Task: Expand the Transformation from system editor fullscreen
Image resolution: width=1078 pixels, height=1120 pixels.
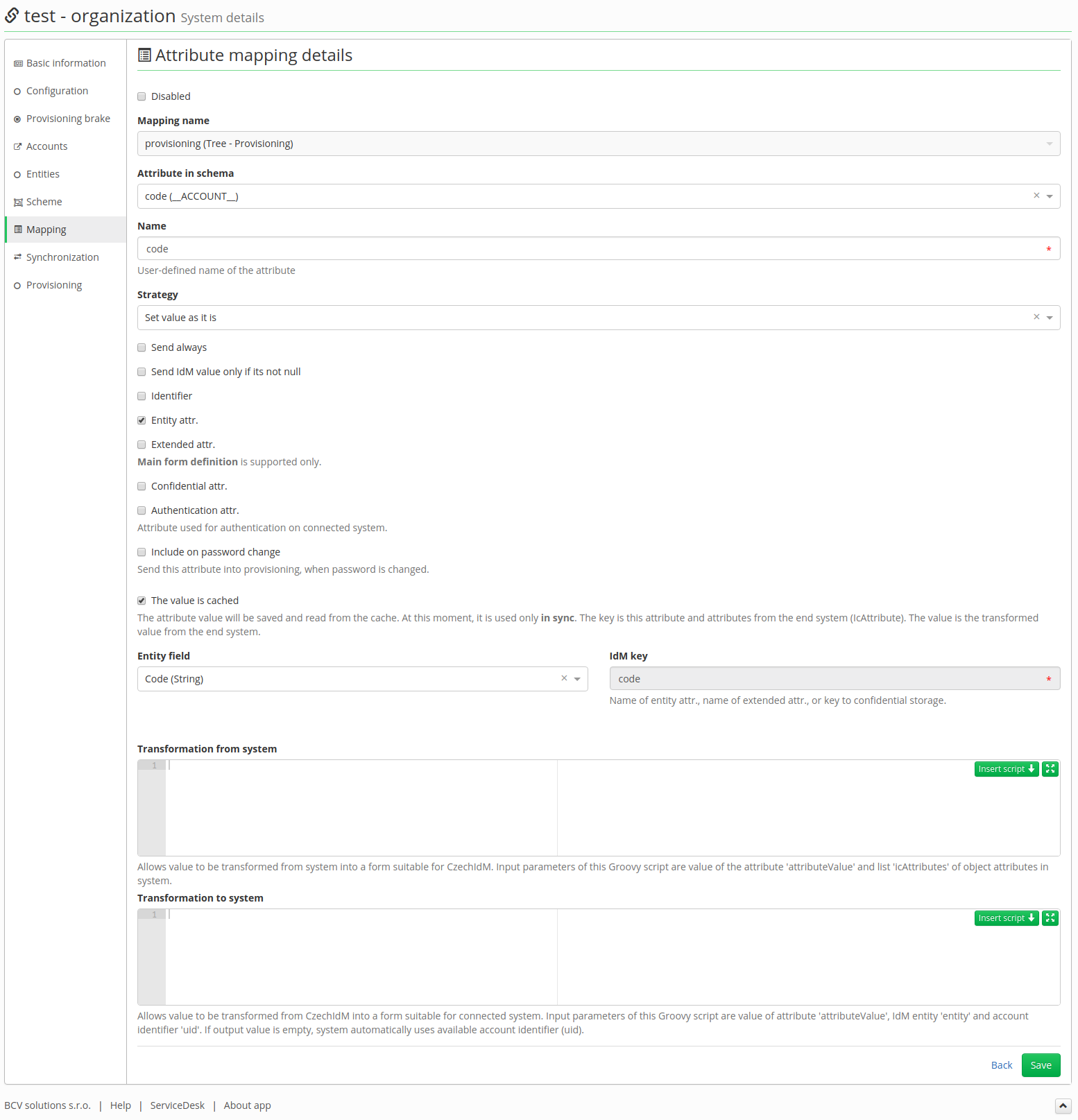Action: pos(1050,768)
